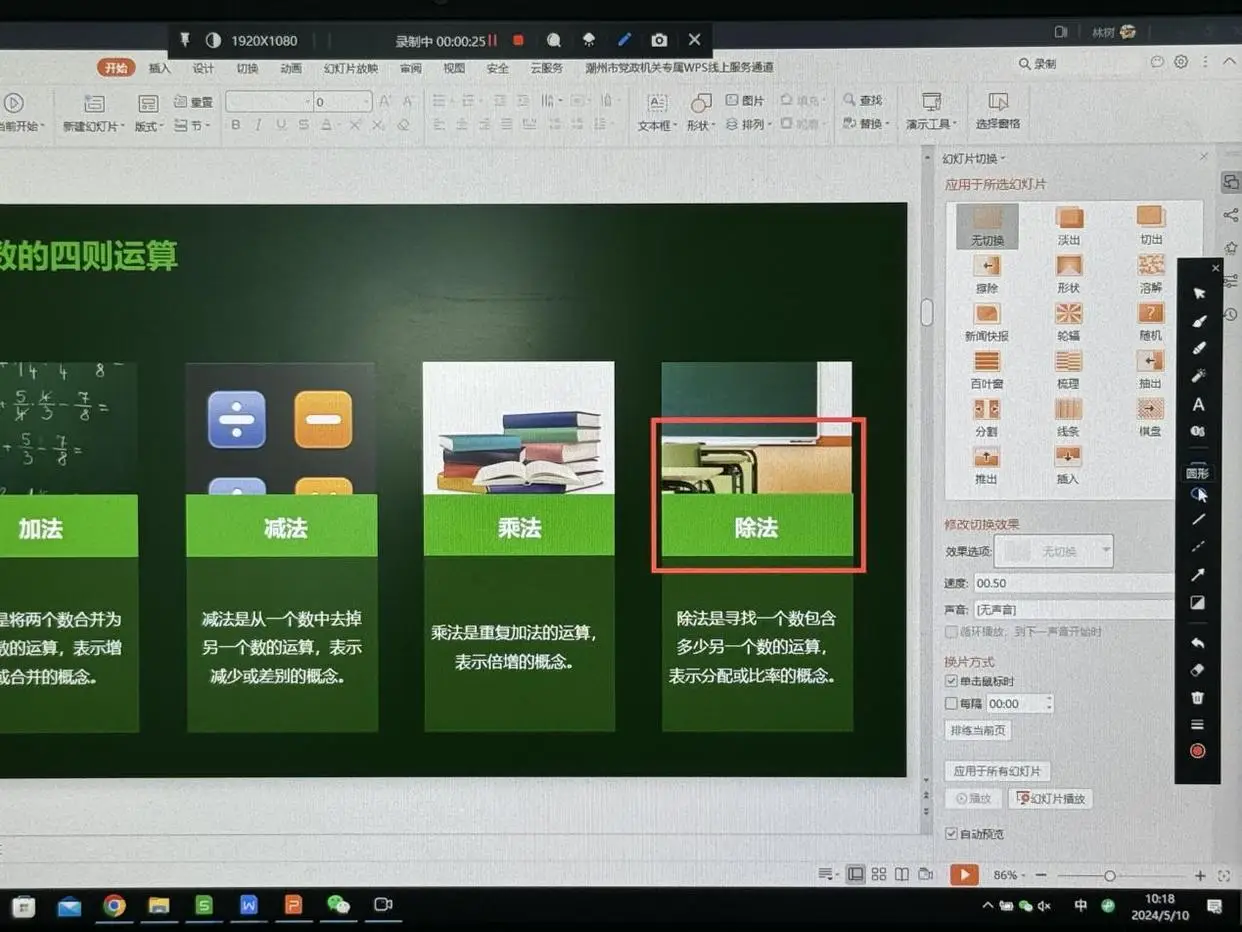The width and height of the screenshot is (1242, 932).
Task: Open the 动画 ribbon tab
Action: click(291, 69)
